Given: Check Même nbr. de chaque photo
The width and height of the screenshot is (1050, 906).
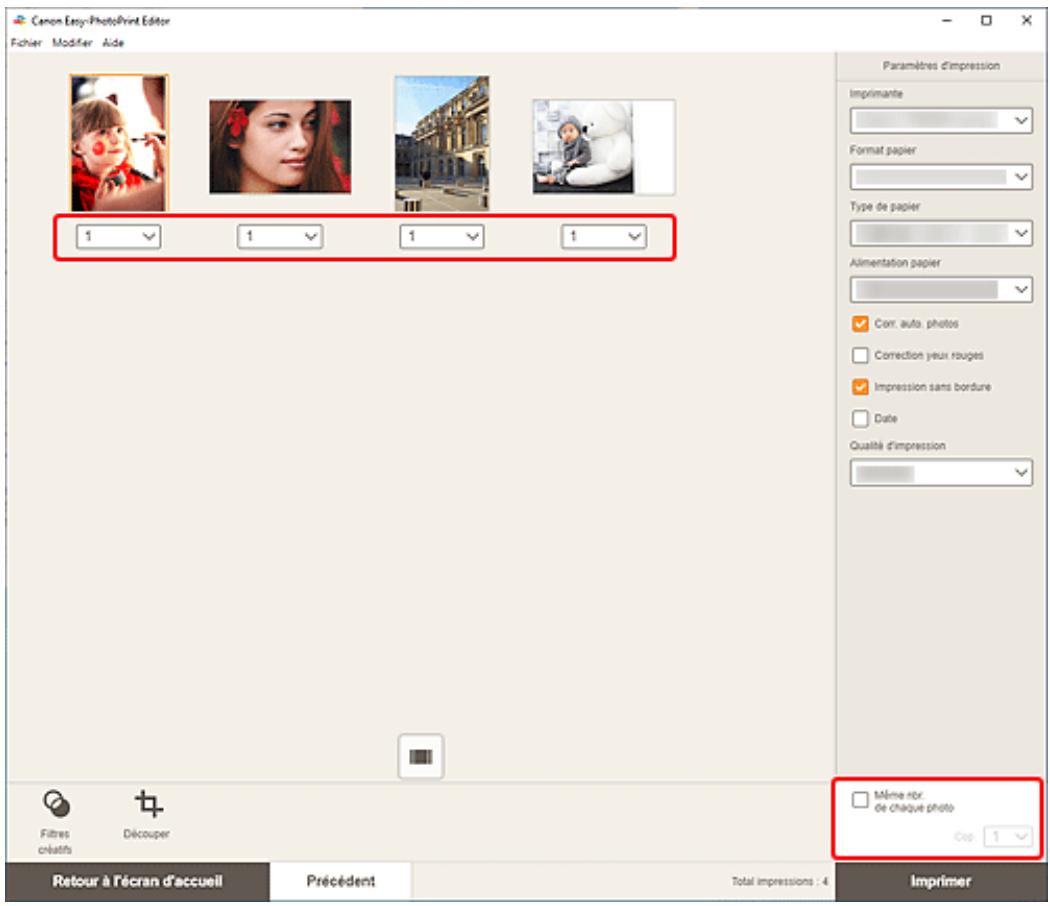Looking at the screenshot, I should 860,800.
